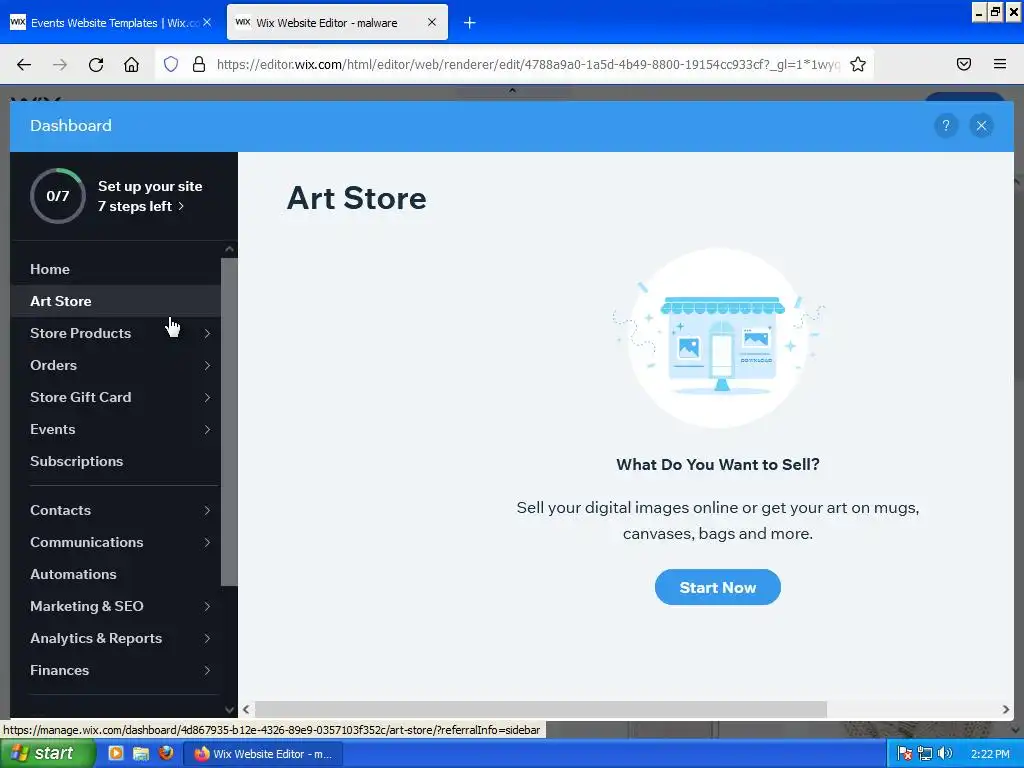Click the 0/7 setup progress circle
Screen dimensions: 1024x768
click(57, 196)
